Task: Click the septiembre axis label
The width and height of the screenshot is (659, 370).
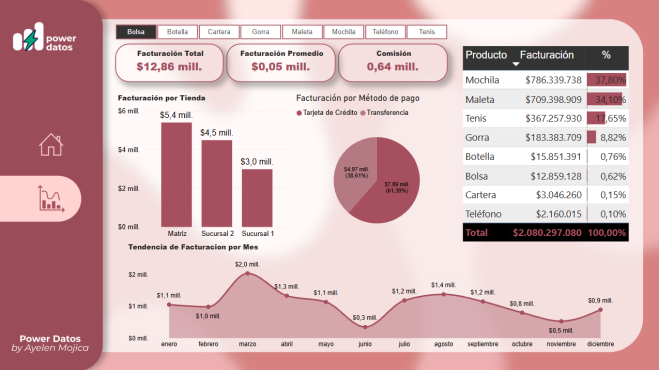Action: 483,344
